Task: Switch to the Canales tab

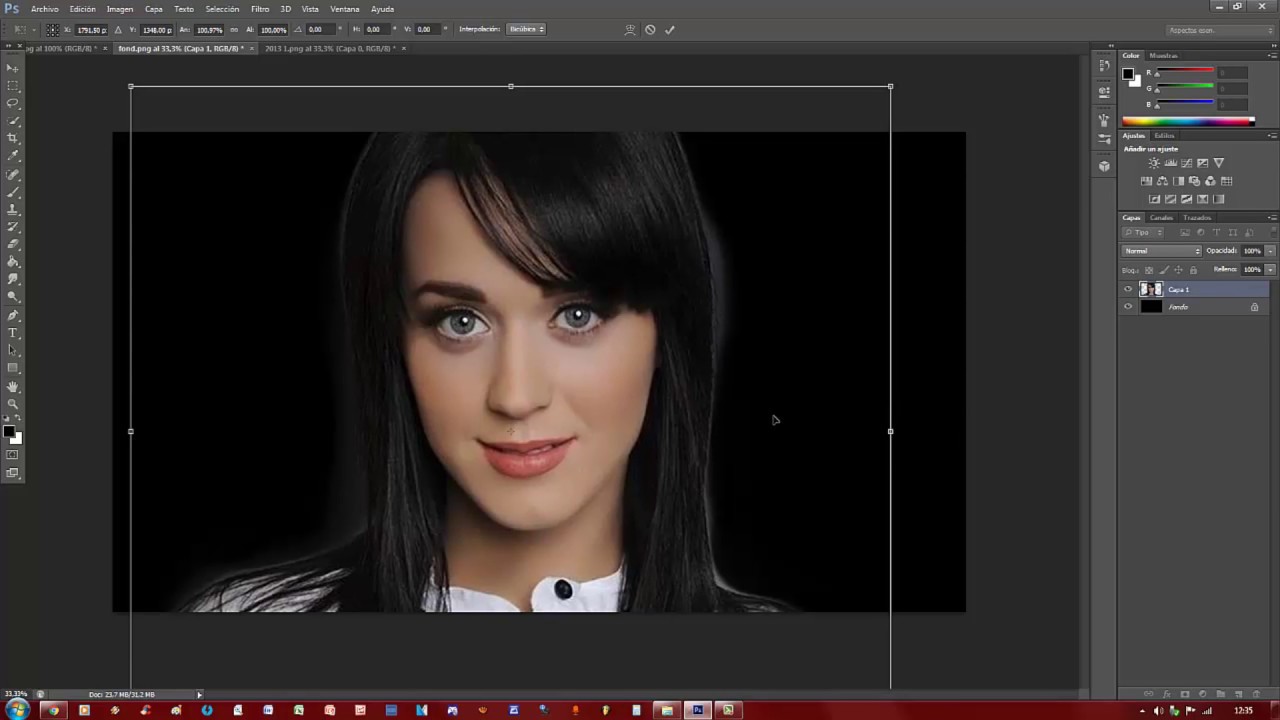Action: tap(1161, 217)
